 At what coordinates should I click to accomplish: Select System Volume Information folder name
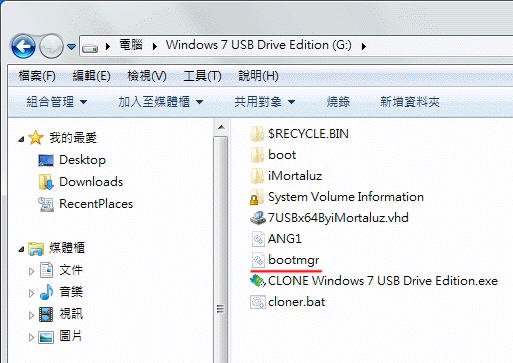coord(346,197)
